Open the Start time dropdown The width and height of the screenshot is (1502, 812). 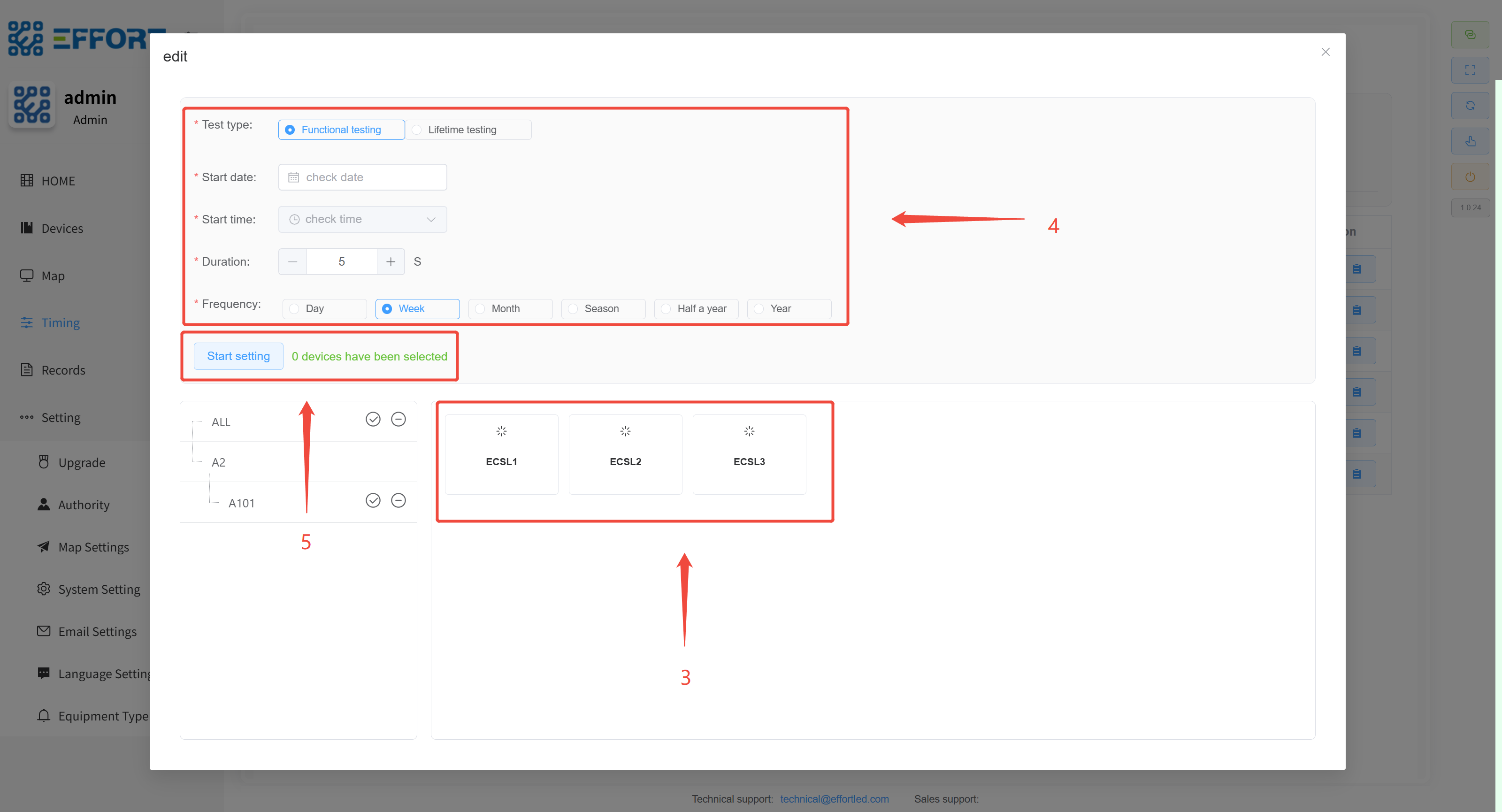363,219
